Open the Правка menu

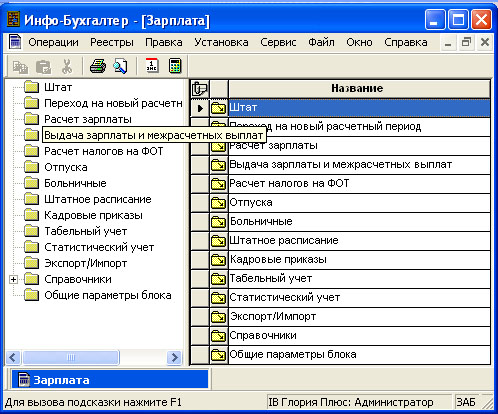point(164,42)
